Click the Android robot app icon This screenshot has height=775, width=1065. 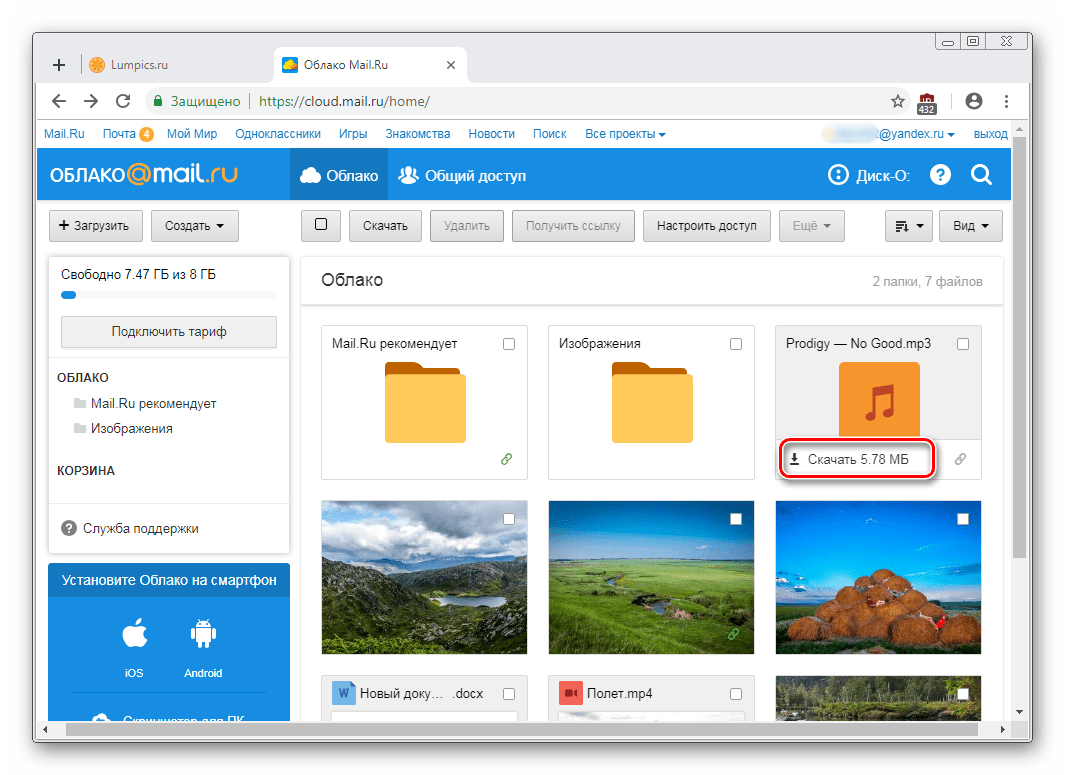pyautogui.click(x=203, y=634)
